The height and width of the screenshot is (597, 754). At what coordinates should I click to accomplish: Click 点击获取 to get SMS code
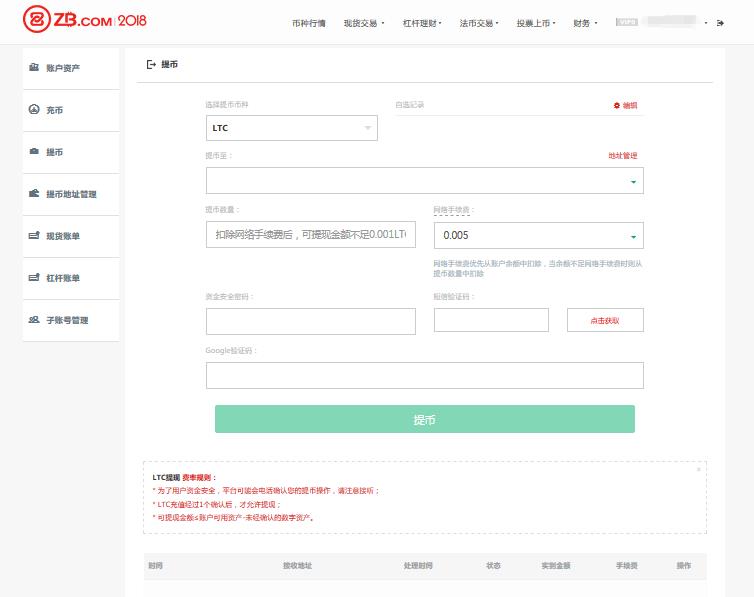pyautogui.click(x=605, y=320)
